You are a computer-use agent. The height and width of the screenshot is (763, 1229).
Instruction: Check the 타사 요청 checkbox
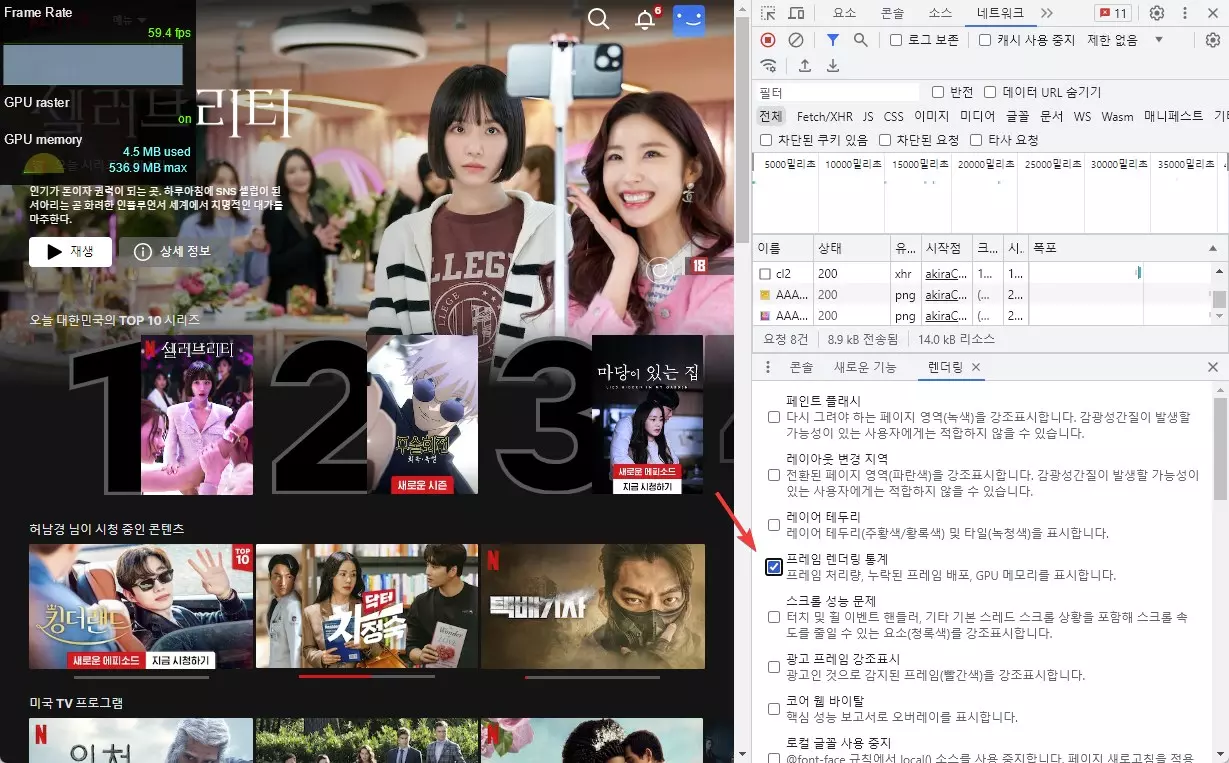(977, 140)
